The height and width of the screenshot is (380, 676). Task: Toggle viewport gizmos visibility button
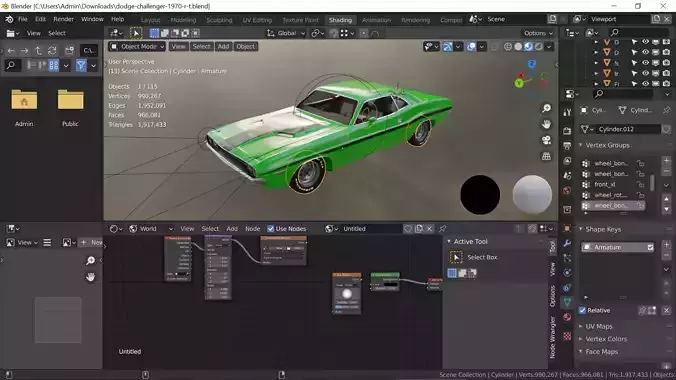(x=448, y=47)
